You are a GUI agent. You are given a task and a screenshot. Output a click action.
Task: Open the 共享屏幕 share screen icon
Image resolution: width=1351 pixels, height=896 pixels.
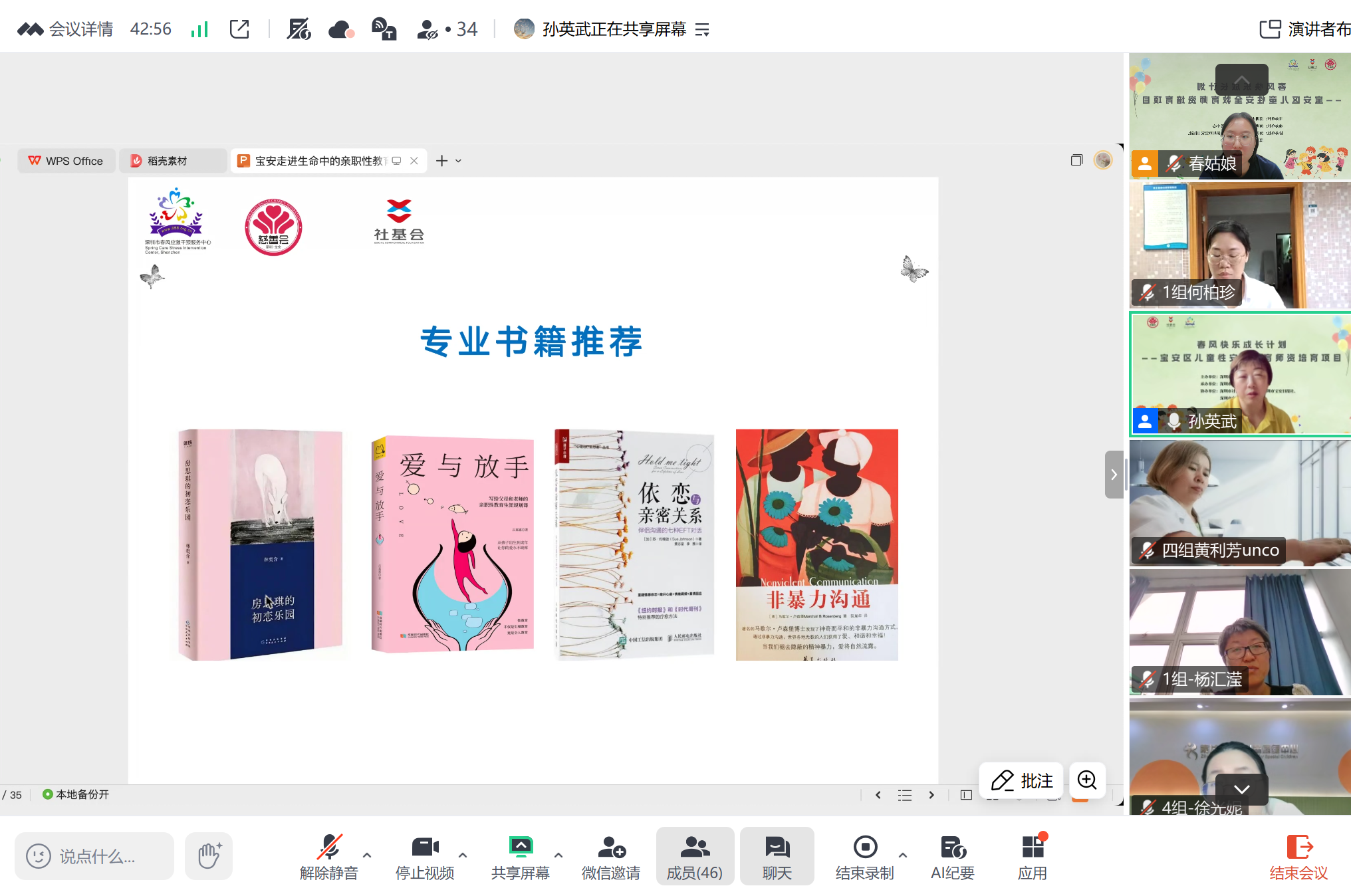point(521,847)
